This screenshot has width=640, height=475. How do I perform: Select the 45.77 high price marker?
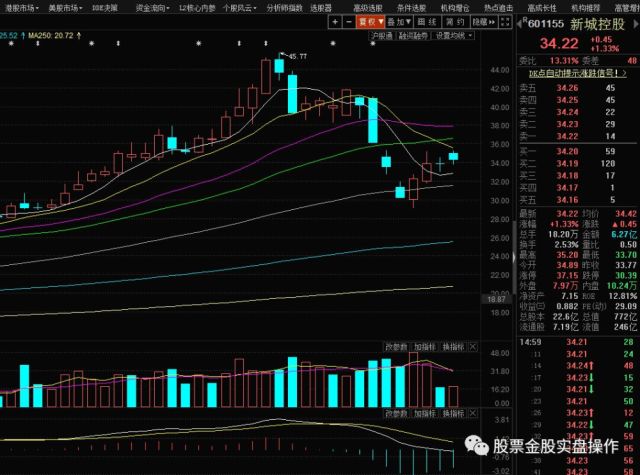click(298, 56)
